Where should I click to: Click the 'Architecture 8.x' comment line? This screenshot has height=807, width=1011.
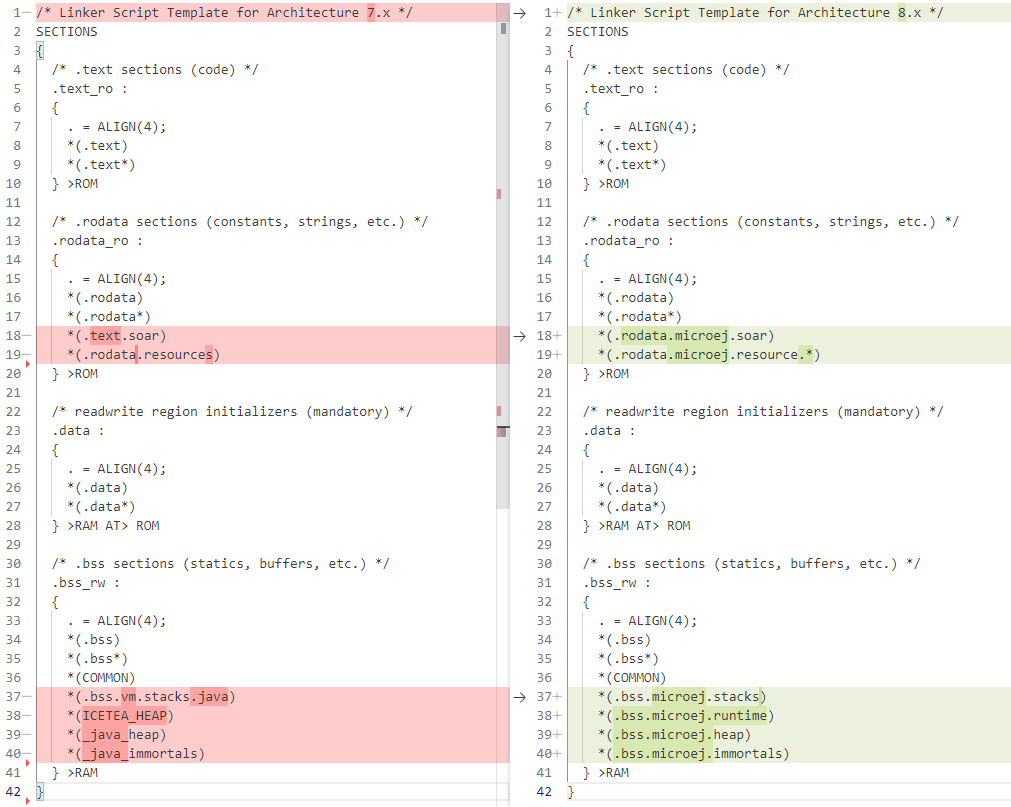click(x=750, y=13)
